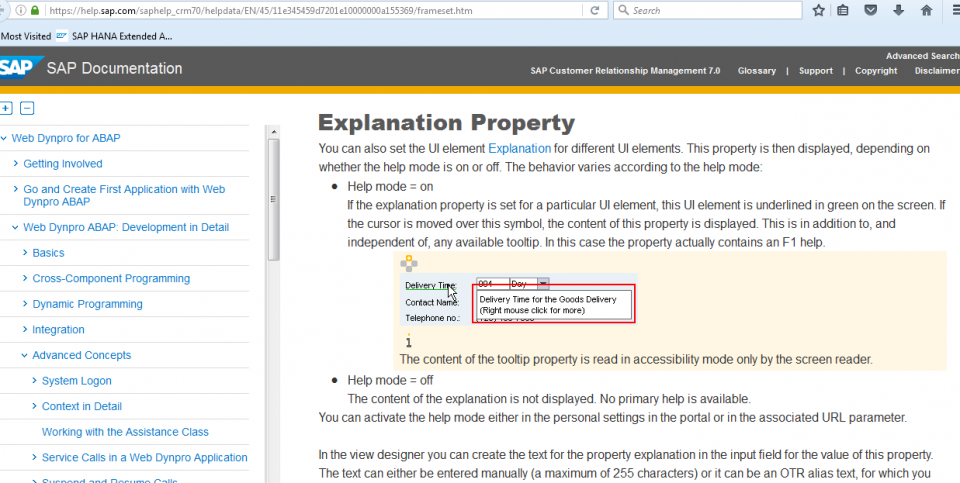Expand all tree nodes with plus icon
The height and width of the screenshot is (483, 960).
(x=7, y=108)
